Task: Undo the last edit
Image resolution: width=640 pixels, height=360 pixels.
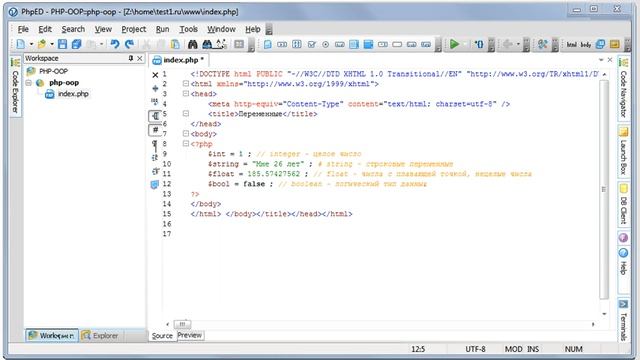Action: coord(115,44)
